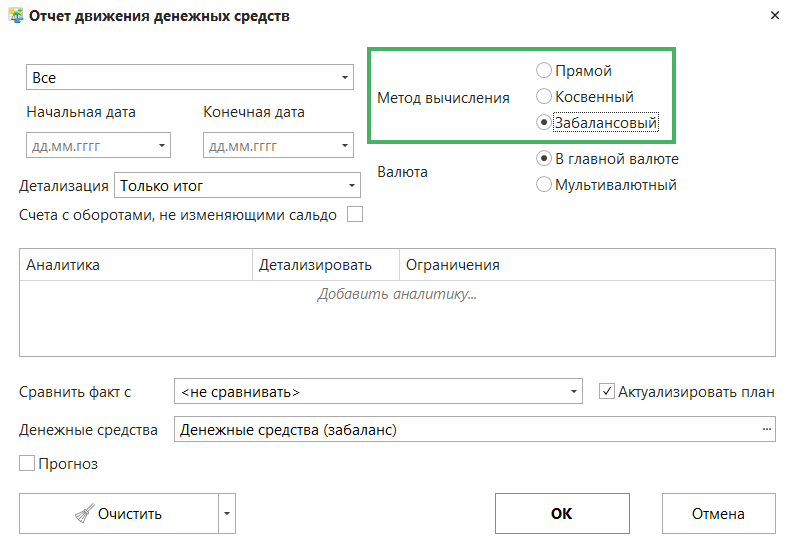Screen dimensions: 795x555
Task: Click Добавить аналитику row in table
Action: point(397,294)
